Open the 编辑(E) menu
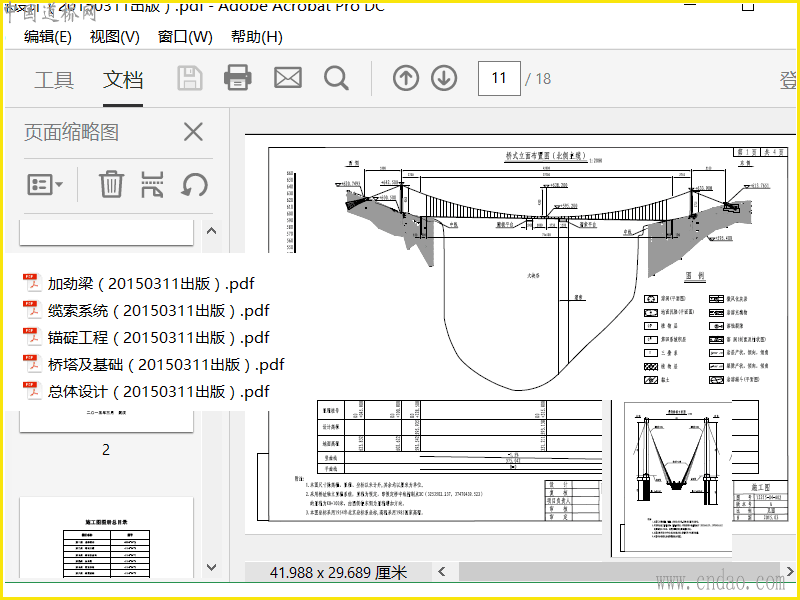 (x=48, y=37)
